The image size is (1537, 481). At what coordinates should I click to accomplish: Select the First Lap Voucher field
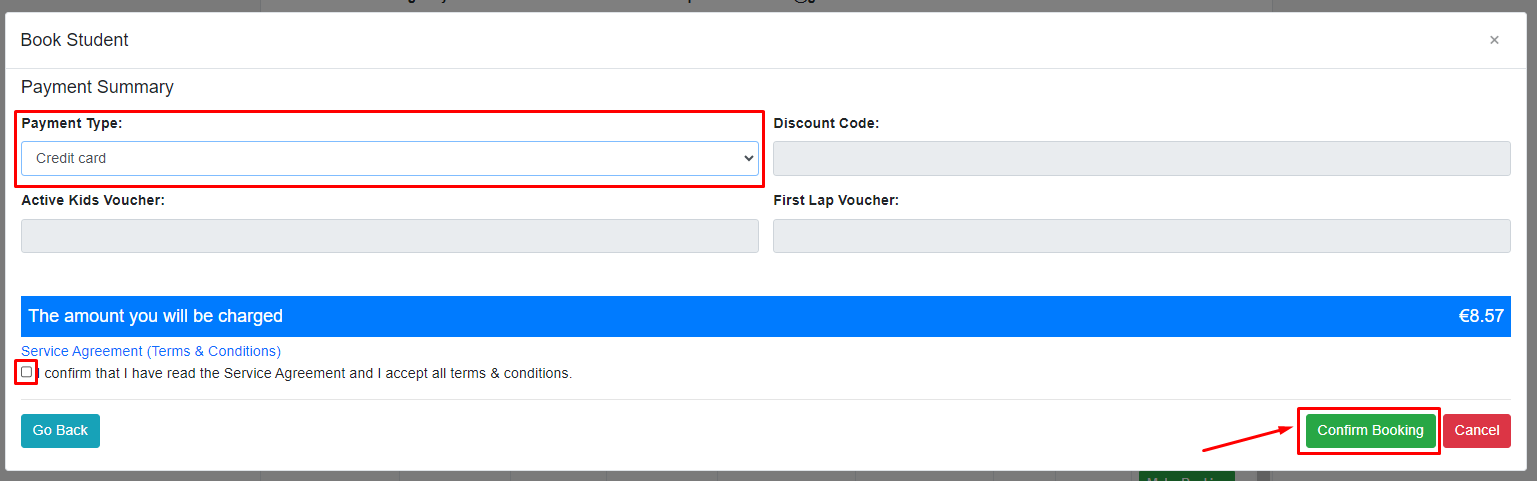(1142, 236)
